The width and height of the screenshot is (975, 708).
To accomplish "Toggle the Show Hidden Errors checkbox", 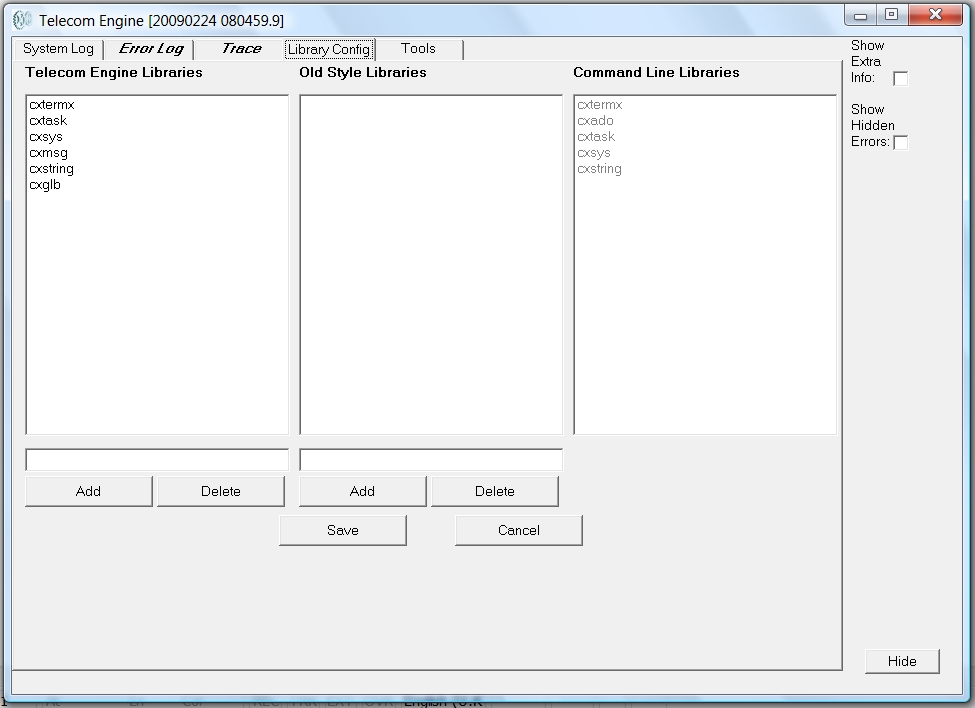I will (x=900, y=143).
